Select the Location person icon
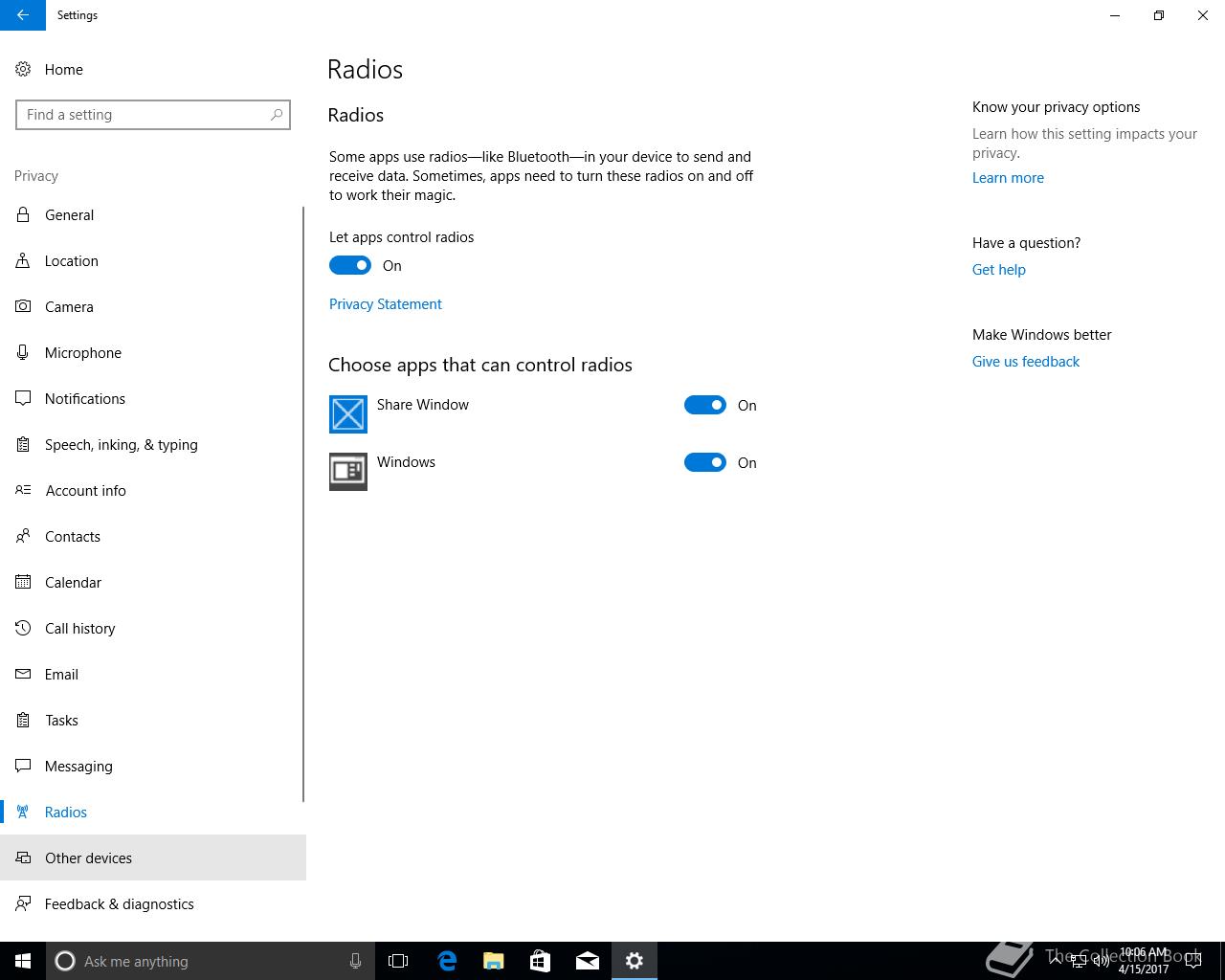Image resolution: width=1225 pixels, height=980 pixels. 23,260
